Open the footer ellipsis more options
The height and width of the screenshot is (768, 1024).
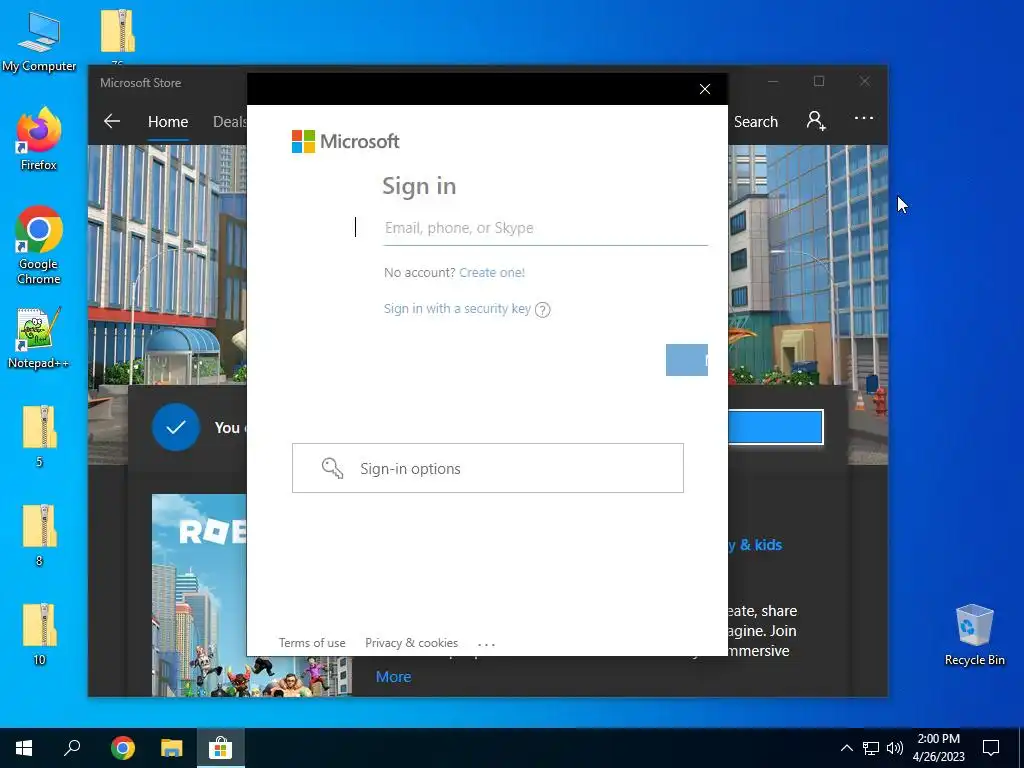pyautogui.click(x=487, y=644)
